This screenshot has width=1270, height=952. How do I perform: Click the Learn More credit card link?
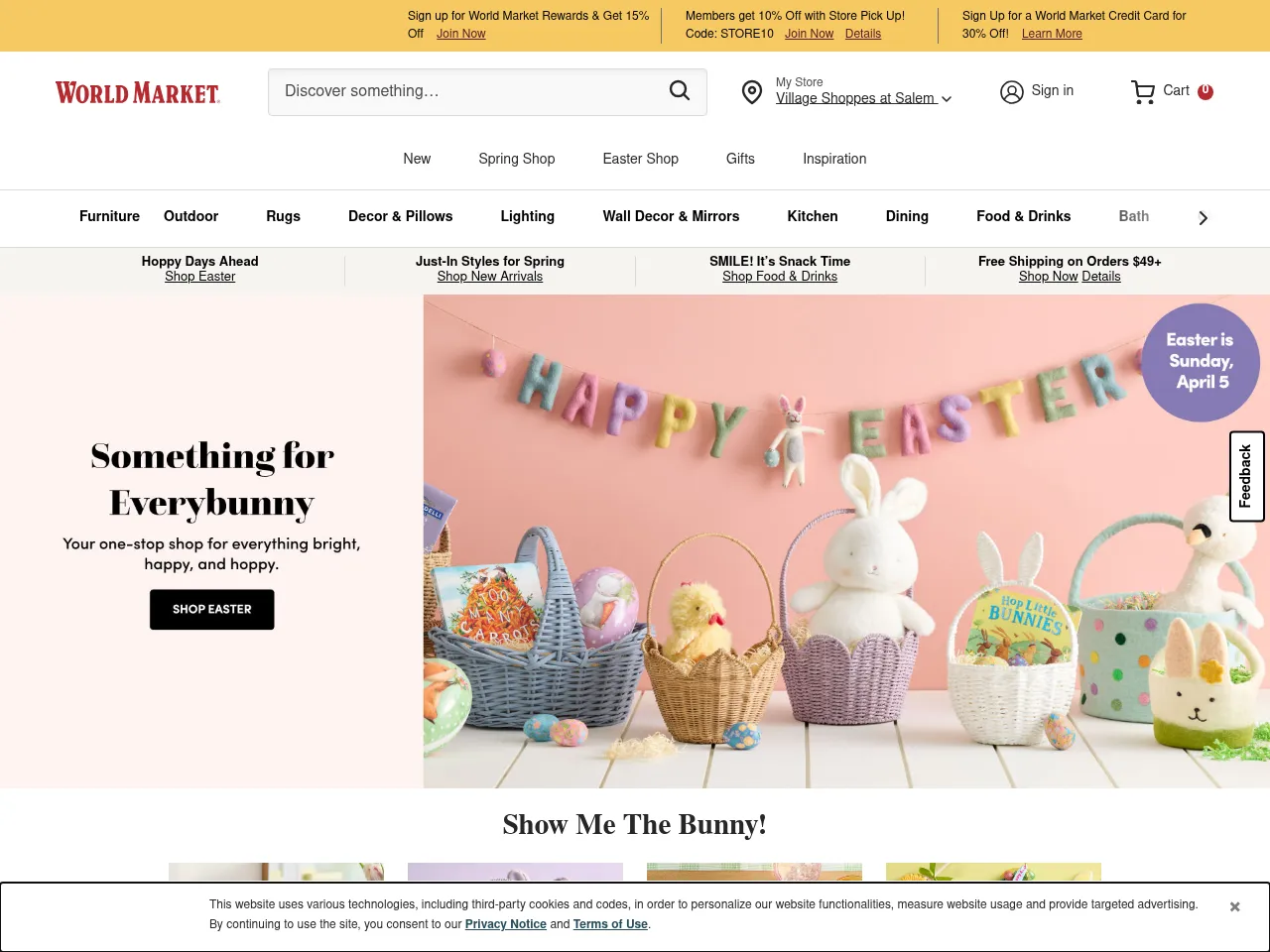1052,34
